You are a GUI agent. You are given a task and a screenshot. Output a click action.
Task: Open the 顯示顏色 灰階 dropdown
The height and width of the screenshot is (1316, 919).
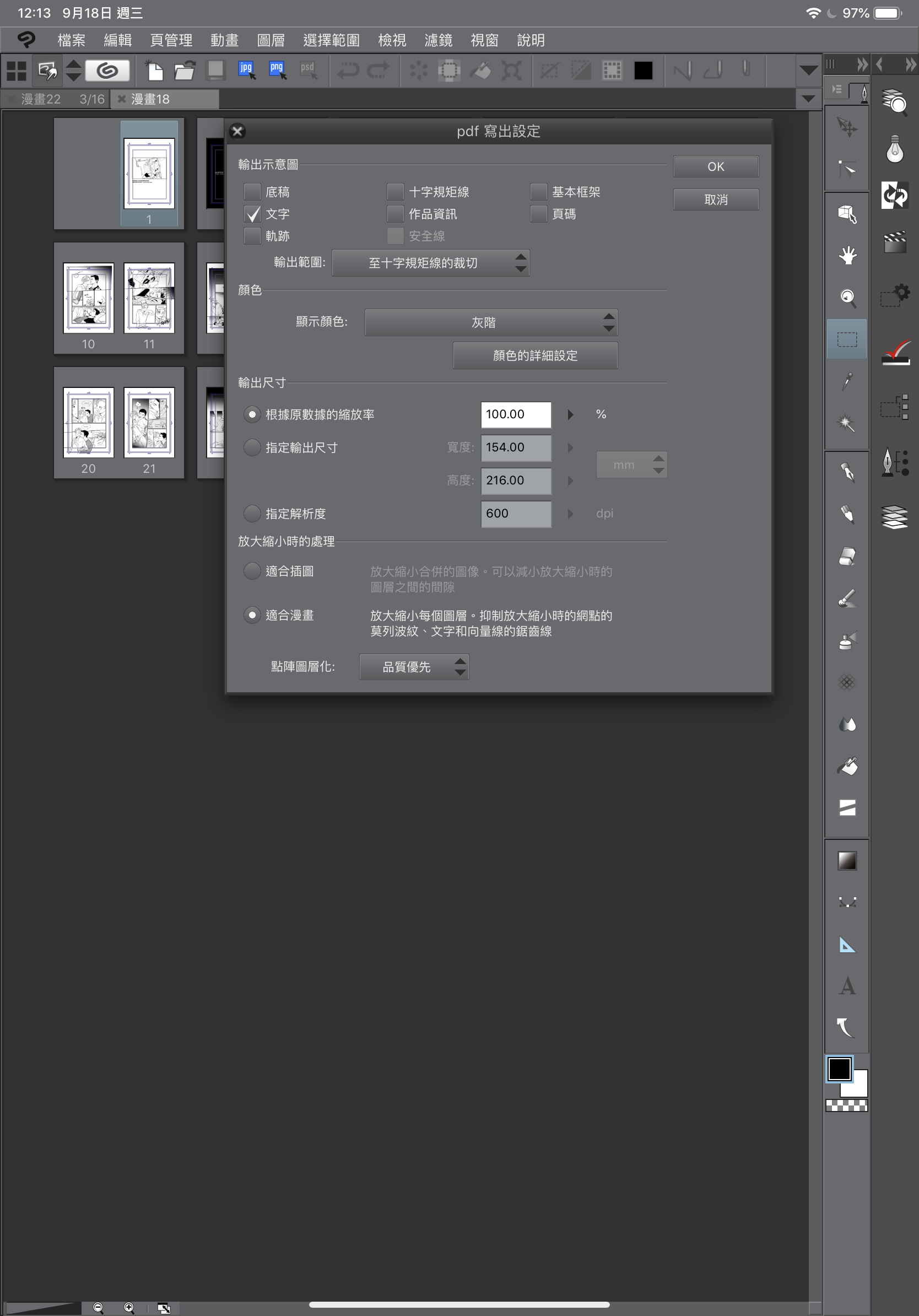pyautogui.click(x=491, y=323)
